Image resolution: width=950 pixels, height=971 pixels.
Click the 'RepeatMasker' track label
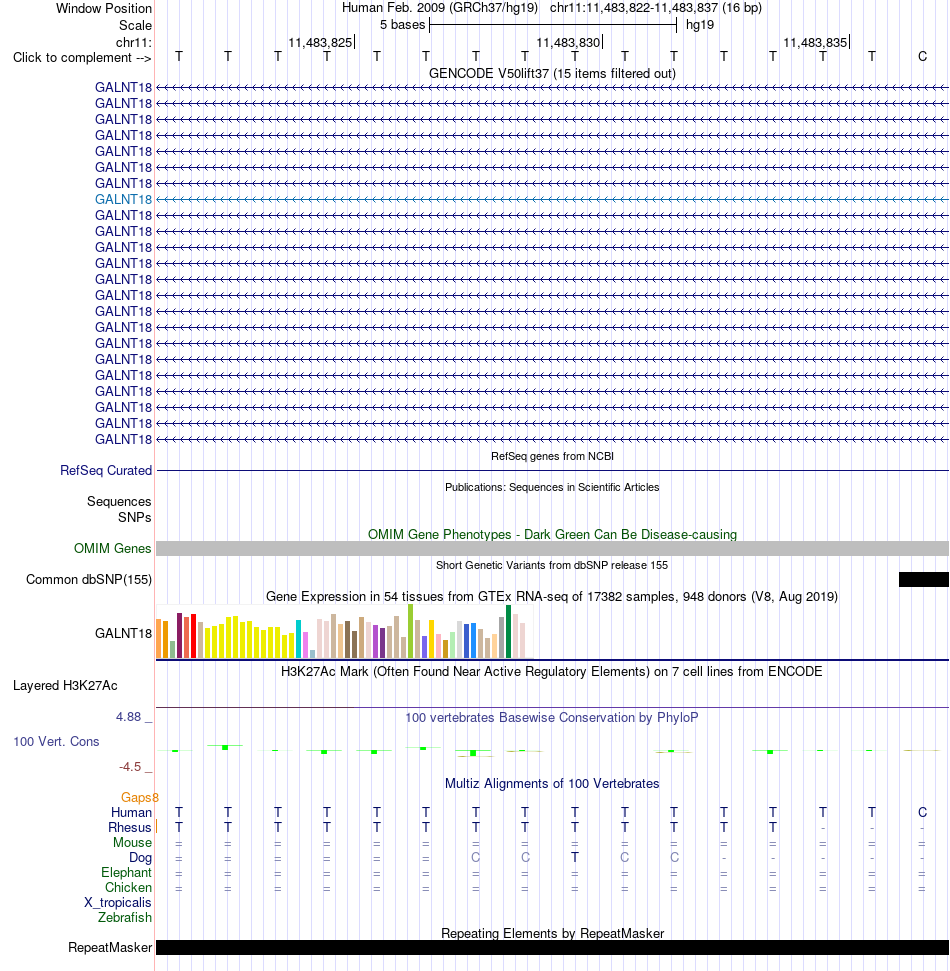[110, 948]
